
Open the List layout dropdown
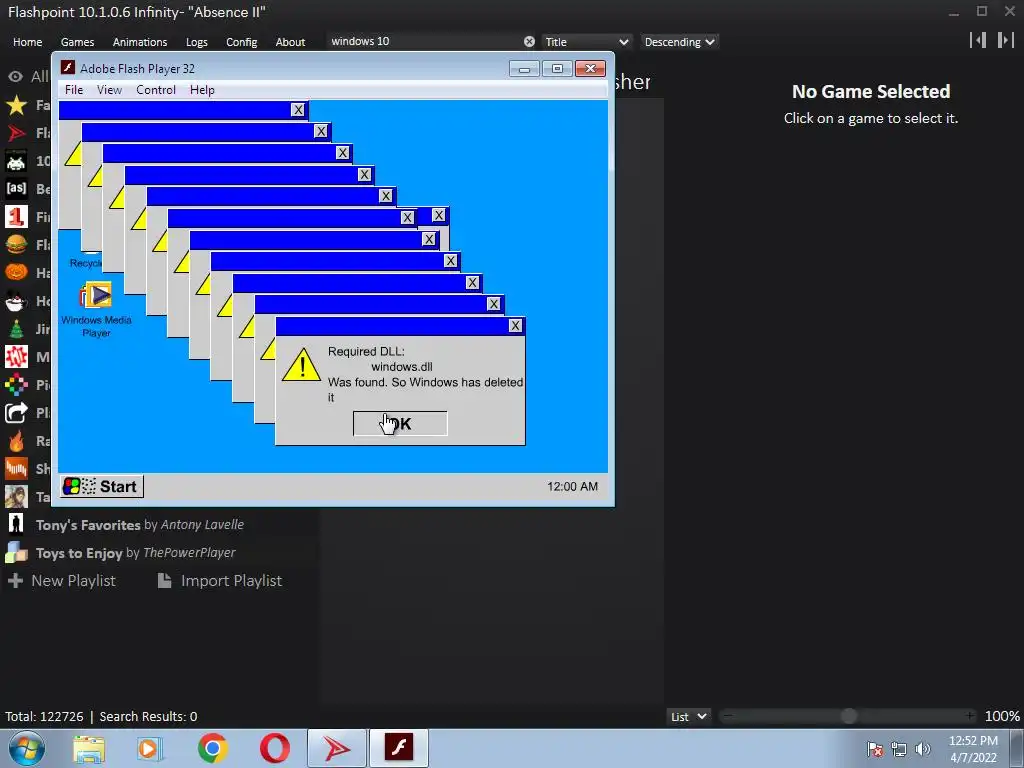click(688, 716)
